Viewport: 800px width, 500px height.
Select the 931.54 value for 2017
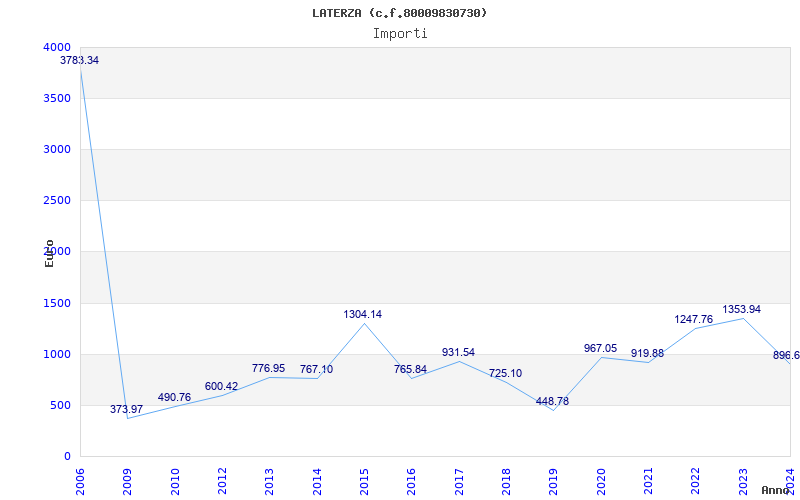point(458,352)
